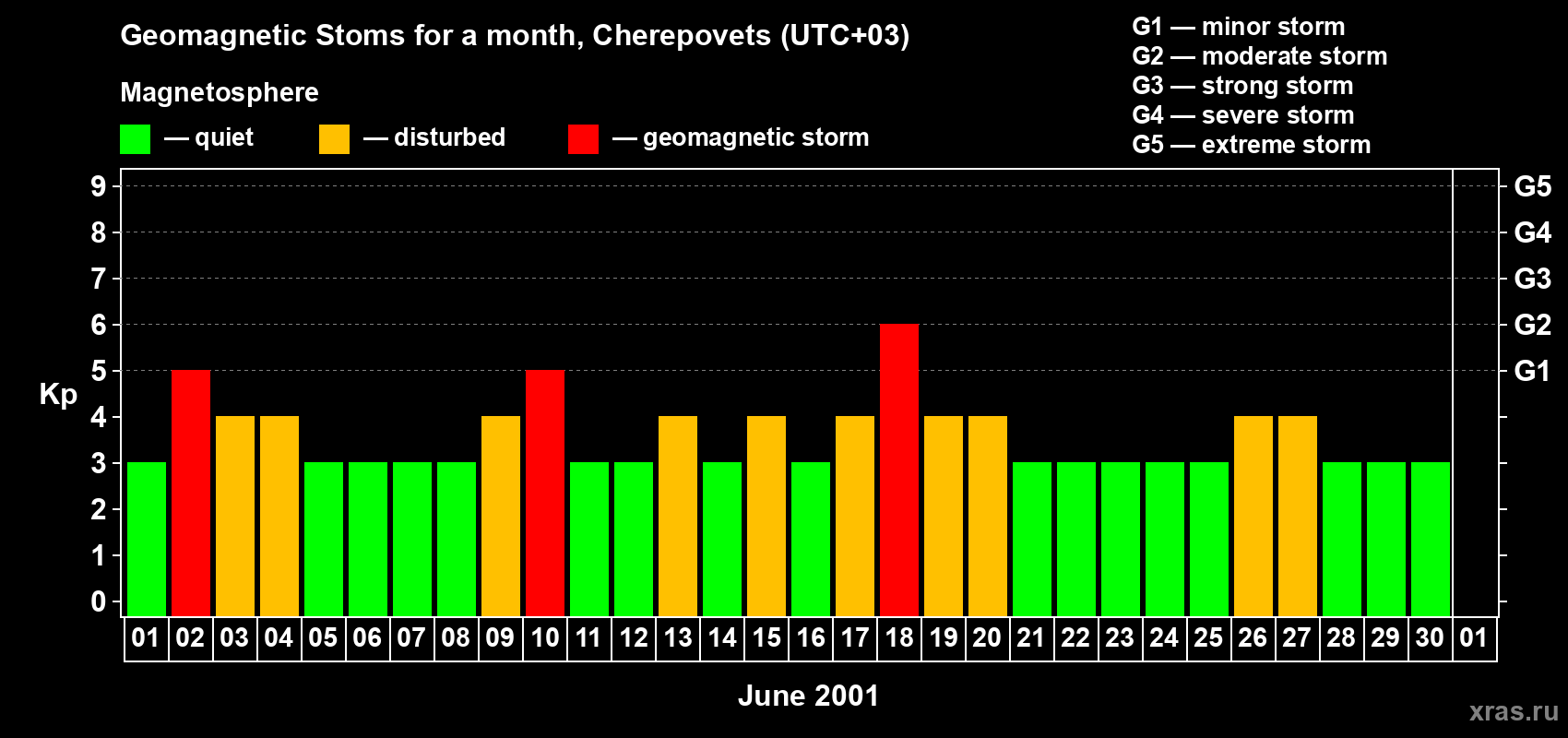Click the G4 label on right axis
The height and width of the screenshot is (738, 1568).
1533,232
